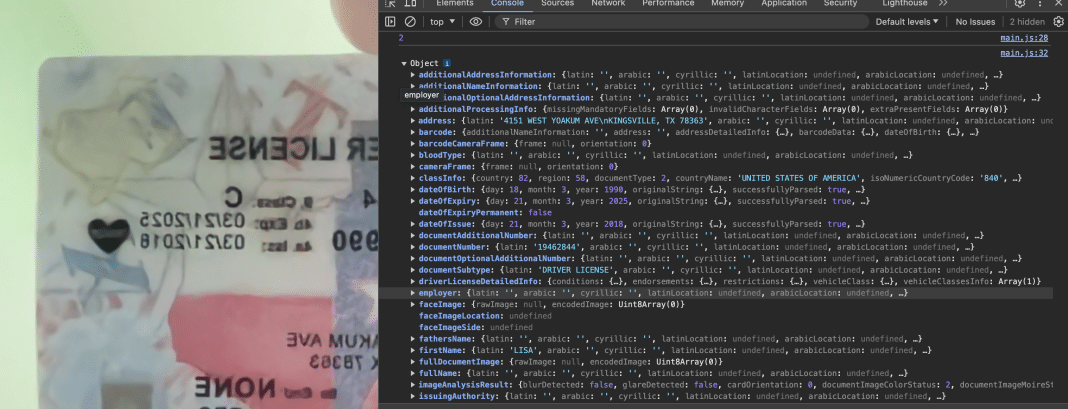Collapse the logged Object root arrow
The width and height of the screenshot is (1068, 409).
pos(404,63)
